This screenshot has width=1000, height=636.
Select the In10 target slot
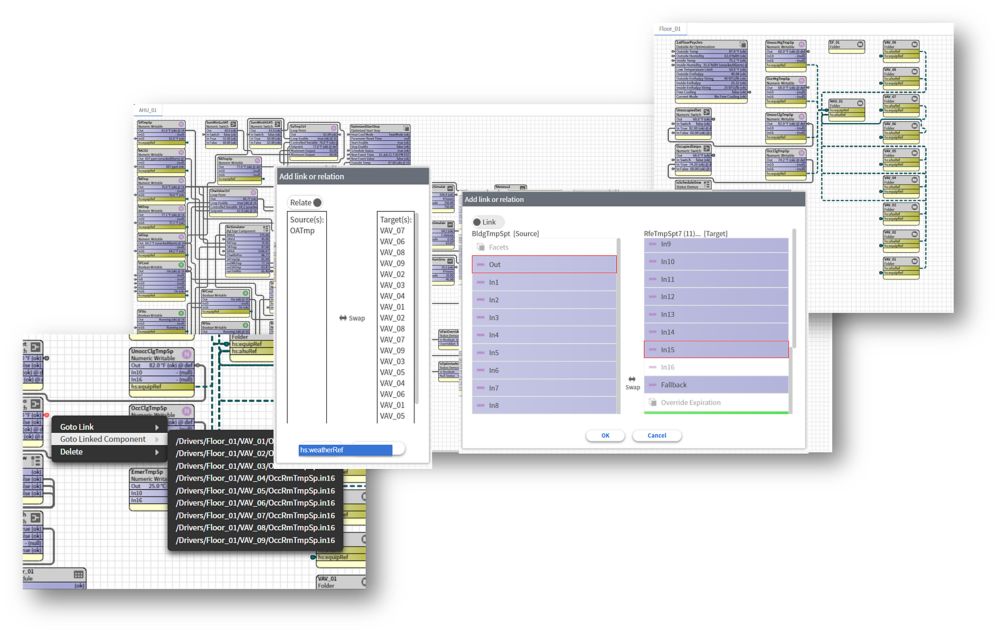pos(716,262)
